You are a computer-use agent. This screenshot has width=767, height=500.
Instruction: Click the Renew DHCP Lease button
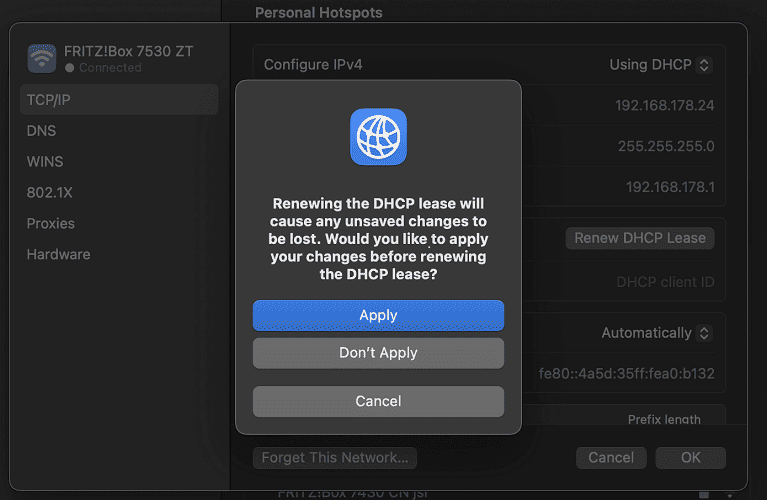[x=640, y=238]
